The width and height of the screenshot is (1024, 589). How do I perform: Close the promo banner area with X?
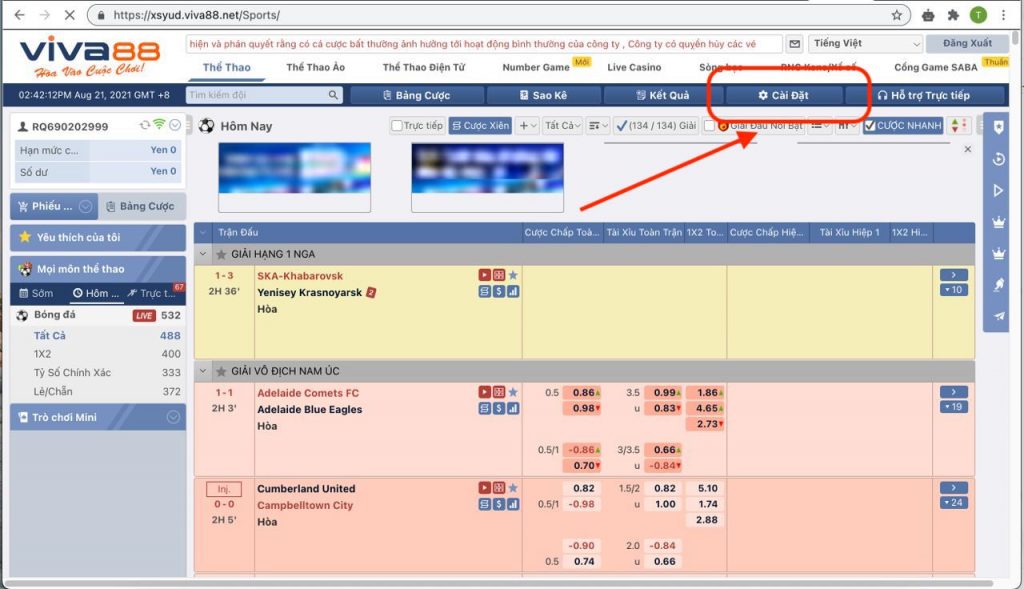968,149
